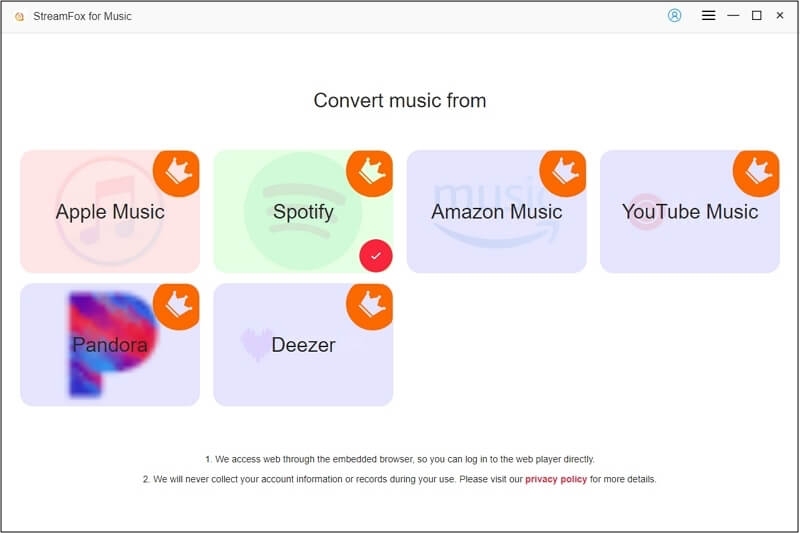Click crown badge on YouTube Music card

click(x=757, y=172)
